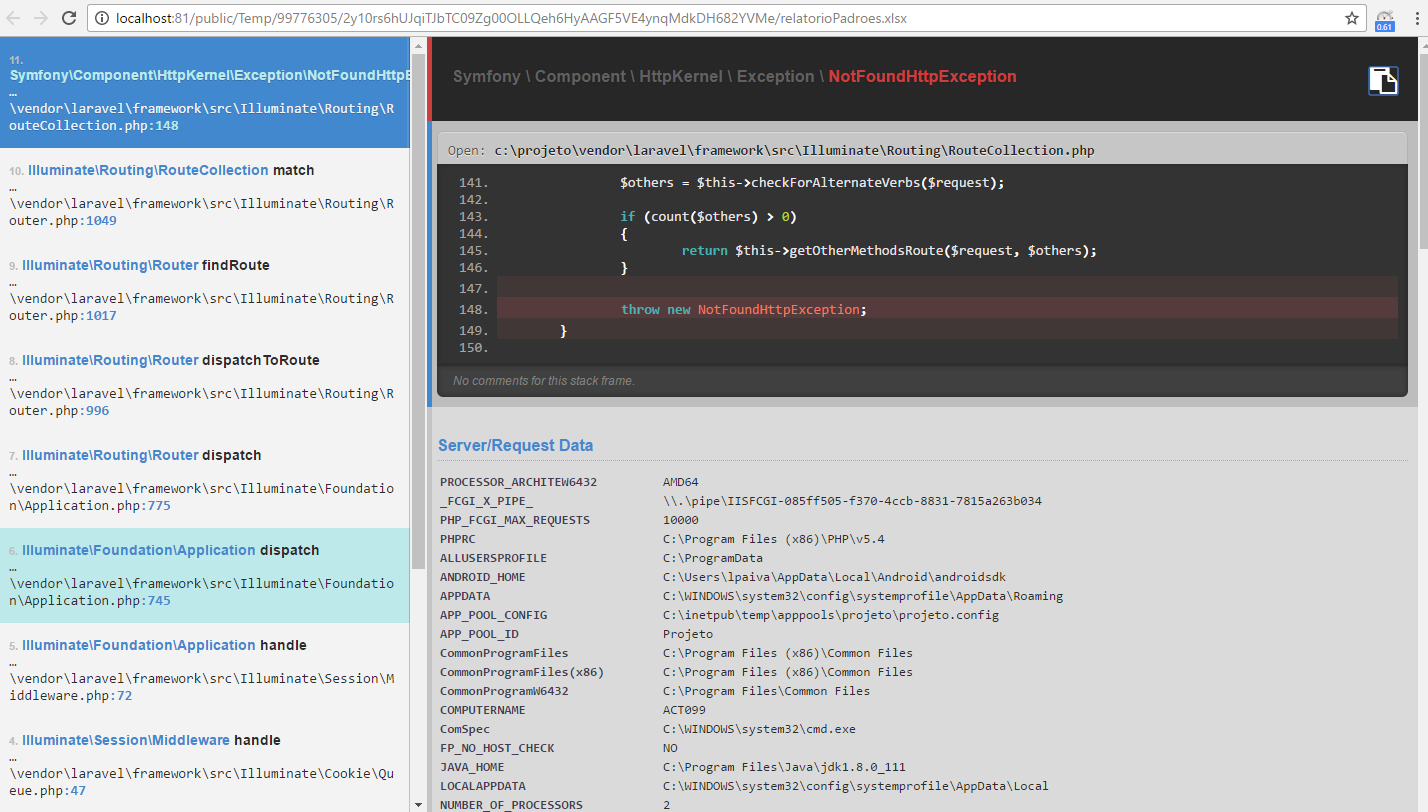Viewport: 1428px width, 812px height.
Task: Click code line 141 checkForAlternateVerbs
Action: pos(812,182)
